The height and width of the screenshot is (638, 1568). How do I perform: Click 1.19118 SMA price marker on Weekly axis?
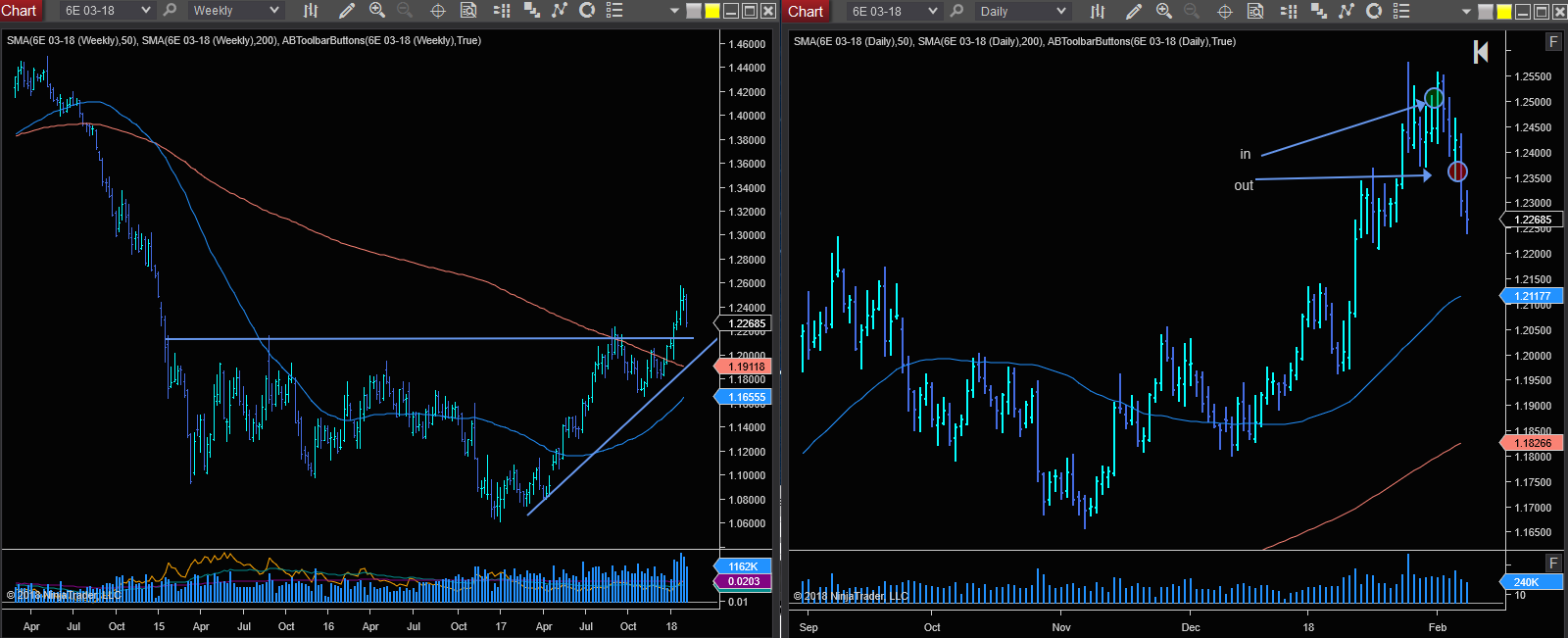point(745,367)
